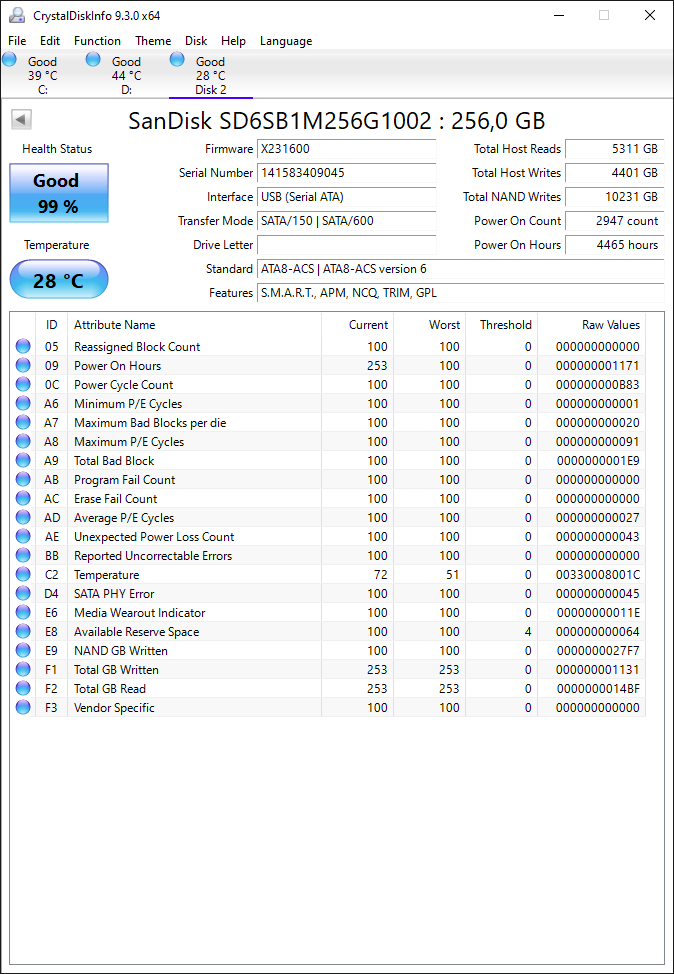Open the Function menu

[98, 41]
